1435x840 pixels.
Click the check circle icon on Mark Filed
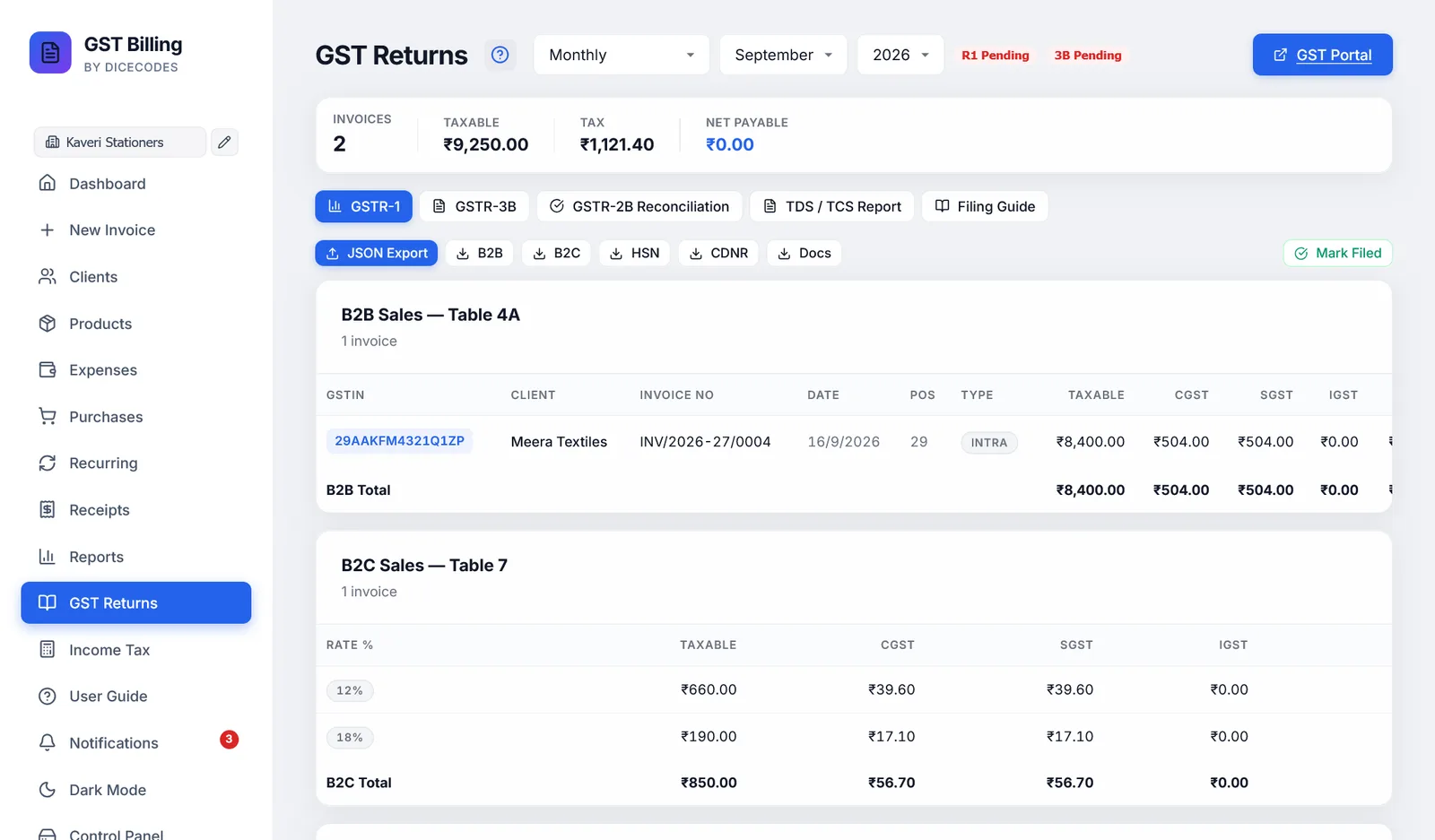pyautogui.click(x=1301, y=254)
